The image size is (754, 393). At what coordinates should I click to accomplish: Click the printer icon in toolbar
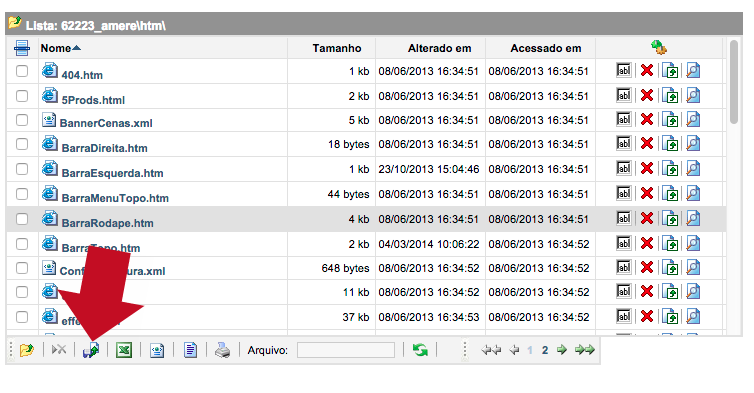click(x=222, y=350)
